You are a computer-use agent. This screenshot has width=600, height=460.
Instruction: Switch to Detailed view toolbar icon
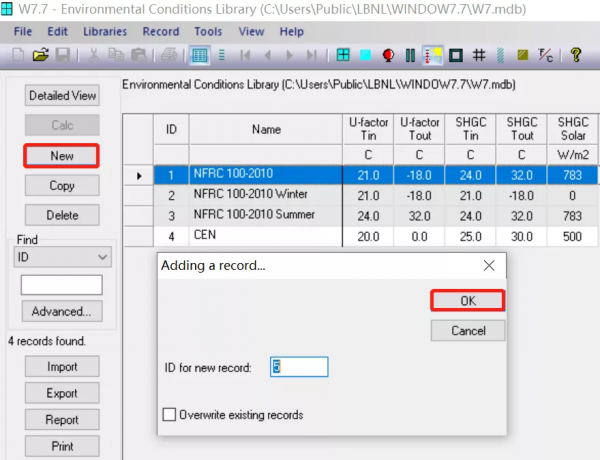coord(222,55)
